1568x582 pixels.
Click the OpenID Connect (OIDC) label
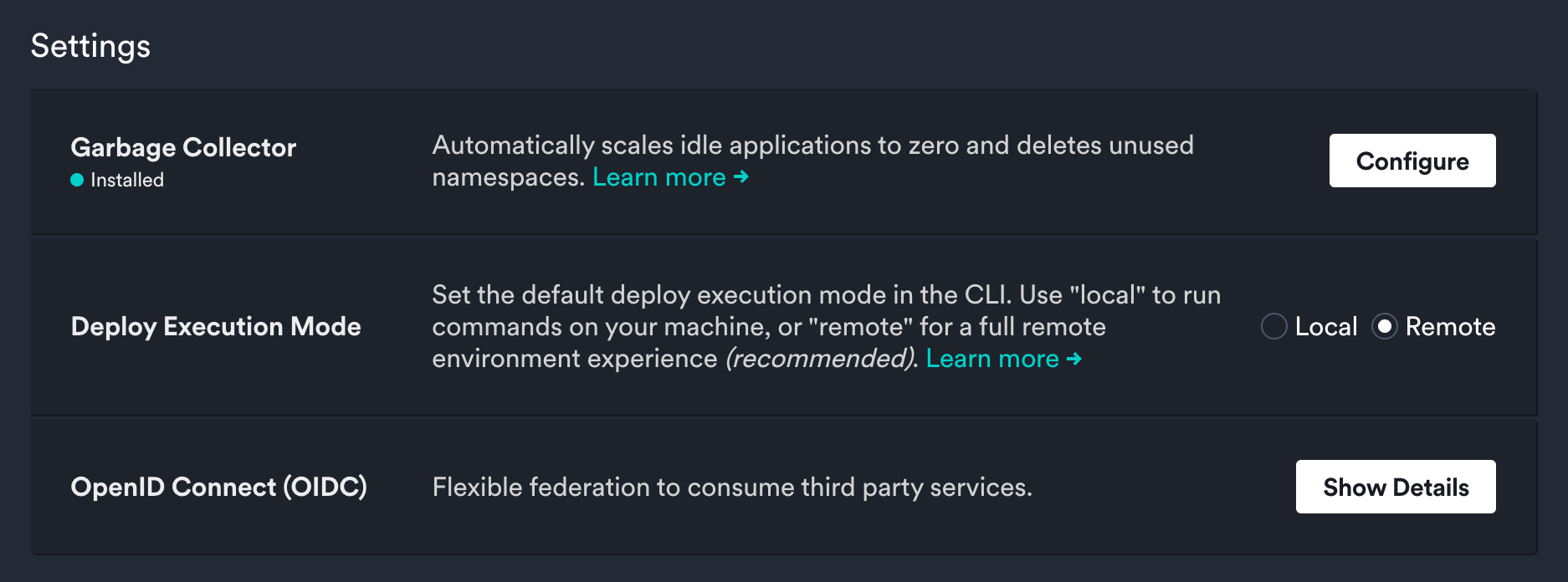[x=219, y=487]
